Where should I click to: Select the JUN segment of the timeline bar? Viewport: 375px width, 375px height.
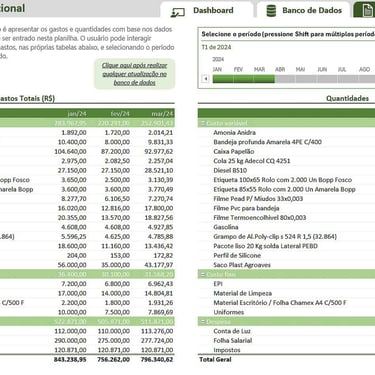tap(327, 79)
